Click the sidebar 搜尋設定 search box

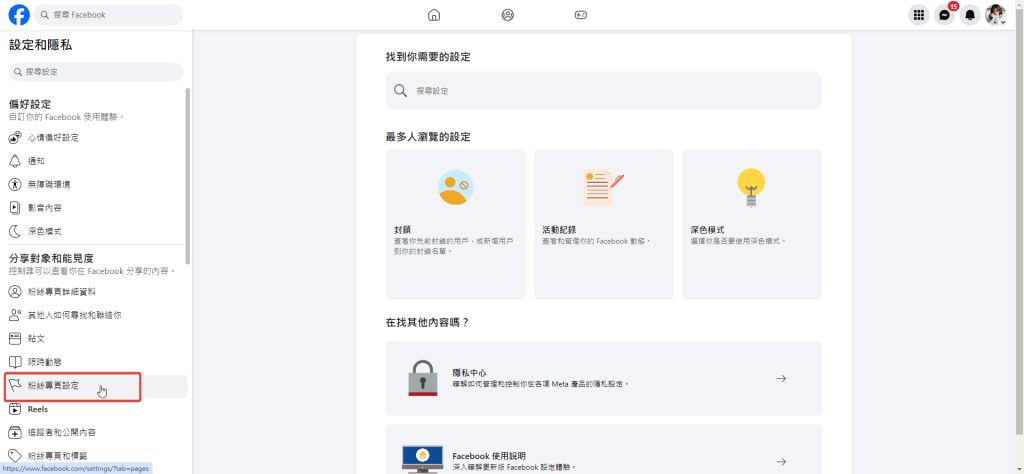coord(96,72)
